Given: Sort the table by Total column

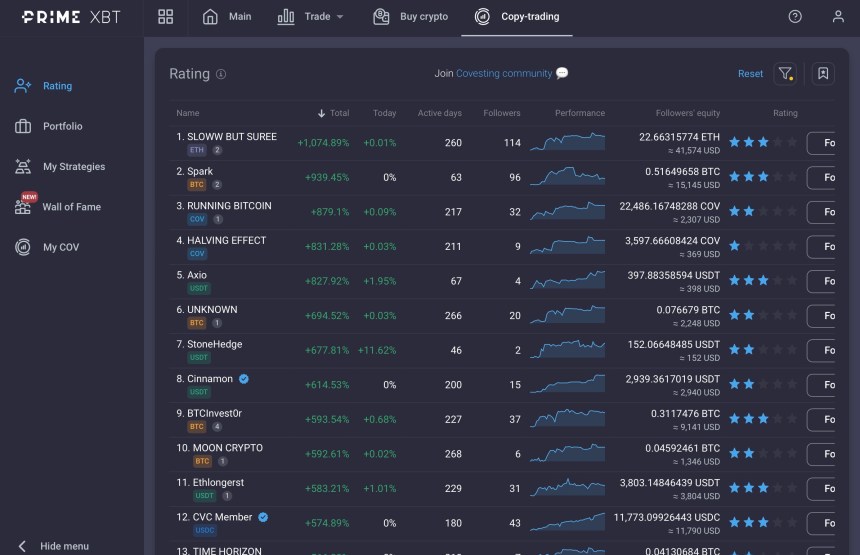Looking at the screenshot, I should click(333, 113).
